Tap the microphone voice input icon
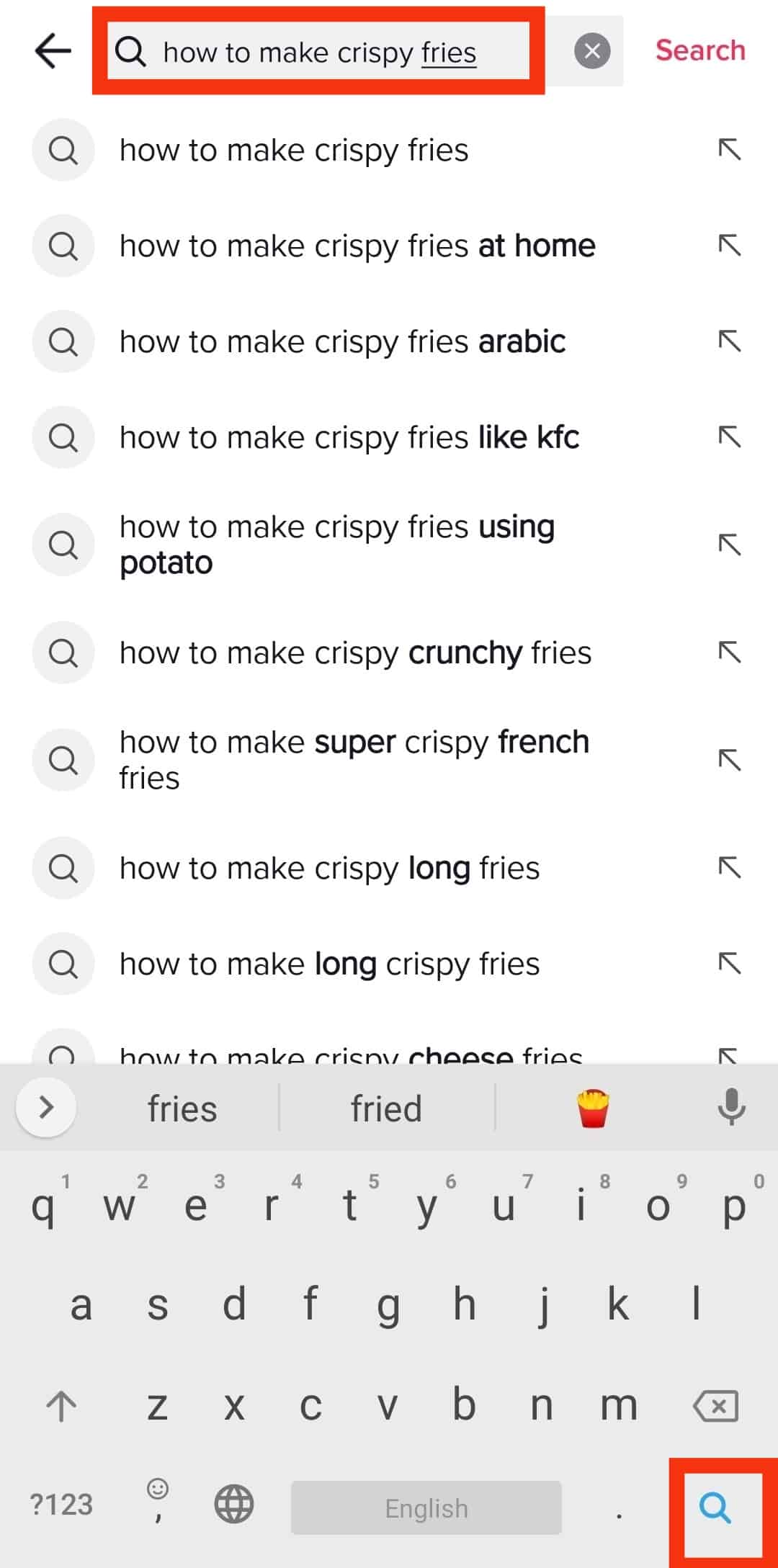 point(731,1107)
